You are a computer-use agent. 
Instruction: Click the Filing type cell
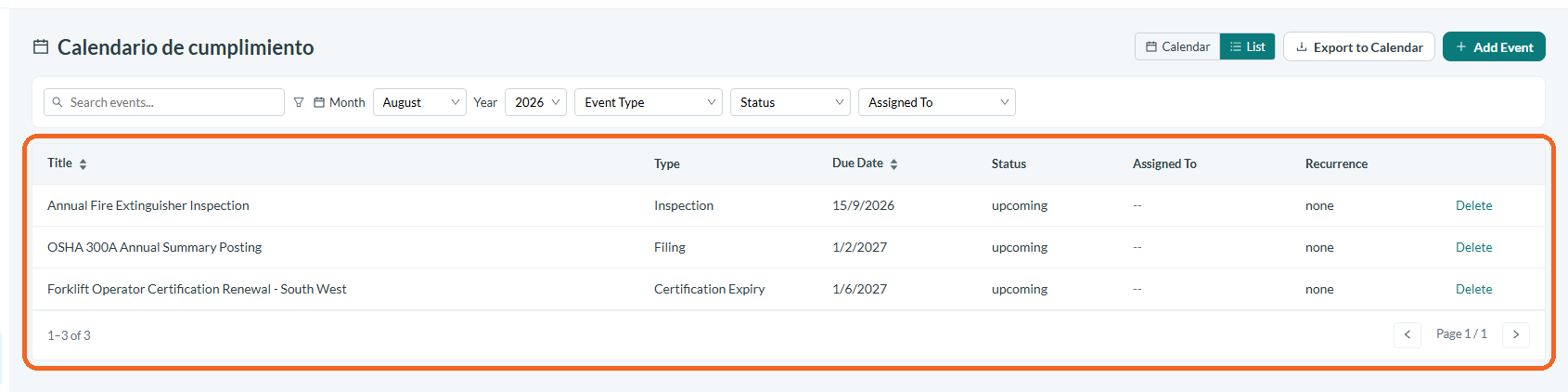click(670, 247)
